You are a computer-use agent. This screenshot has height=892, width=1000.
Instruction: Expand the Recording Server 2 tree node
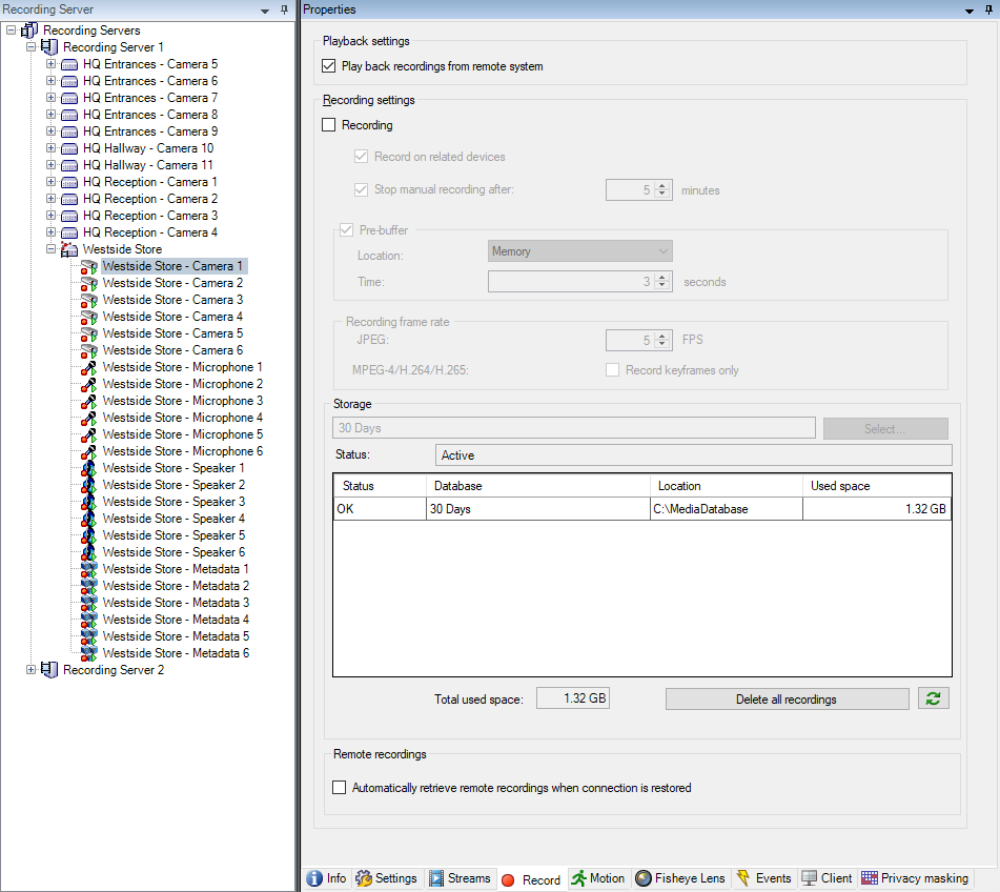click(31, 670)
